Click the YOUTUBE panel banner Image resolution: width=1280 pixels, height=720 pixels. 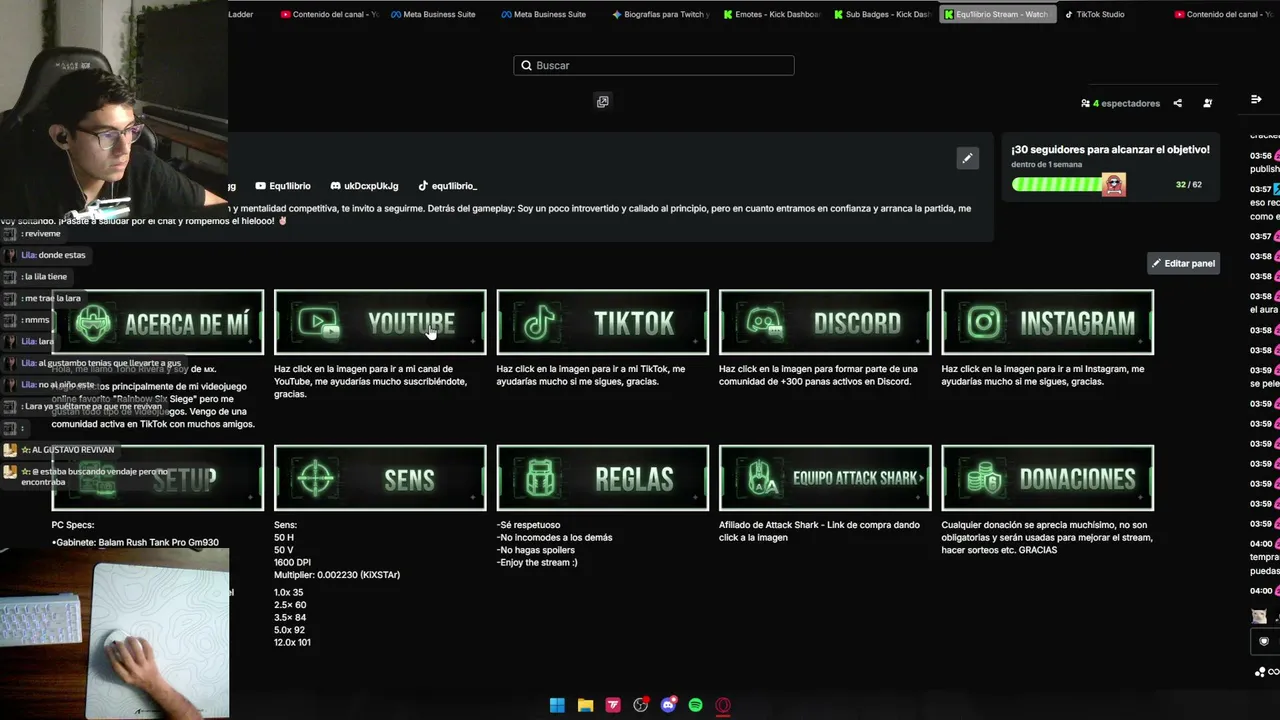coord(380,322)
